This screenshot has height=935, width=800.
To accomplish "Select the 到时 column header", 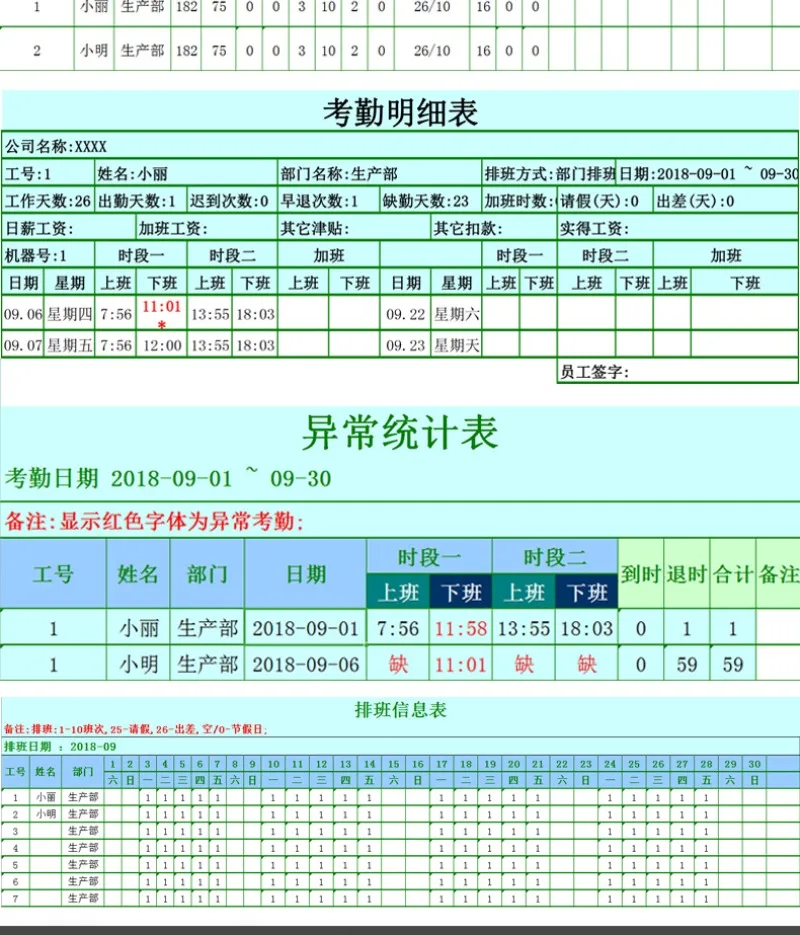I will (641, 574).
